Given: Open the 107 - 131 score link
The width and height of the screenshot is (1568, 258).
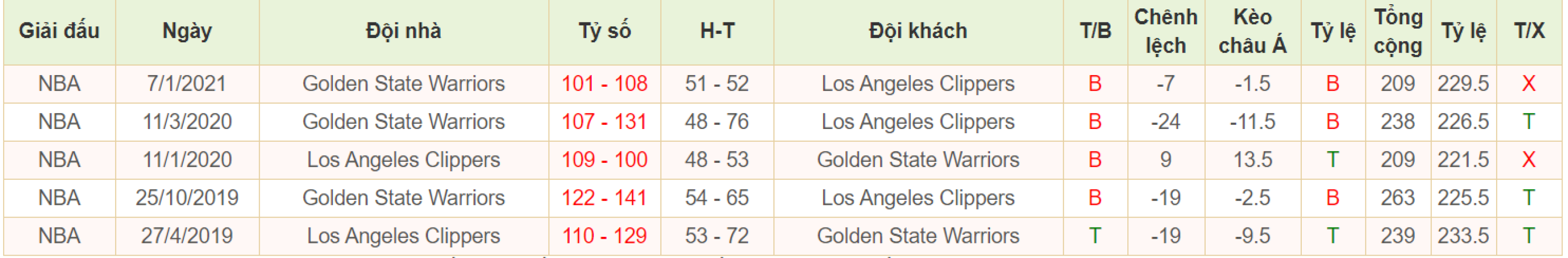Looking at the screenshot, I should coord(604,121).
